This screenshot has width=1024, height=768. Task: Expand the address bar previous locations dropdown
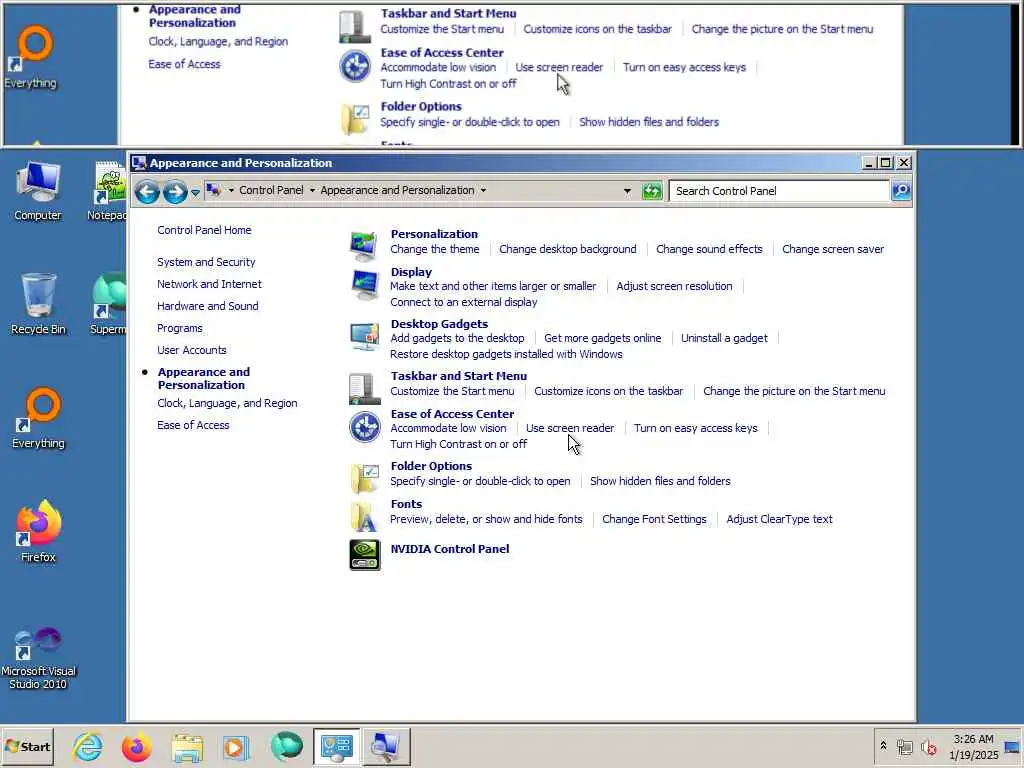pyautogui.click(x=627, y=191)
